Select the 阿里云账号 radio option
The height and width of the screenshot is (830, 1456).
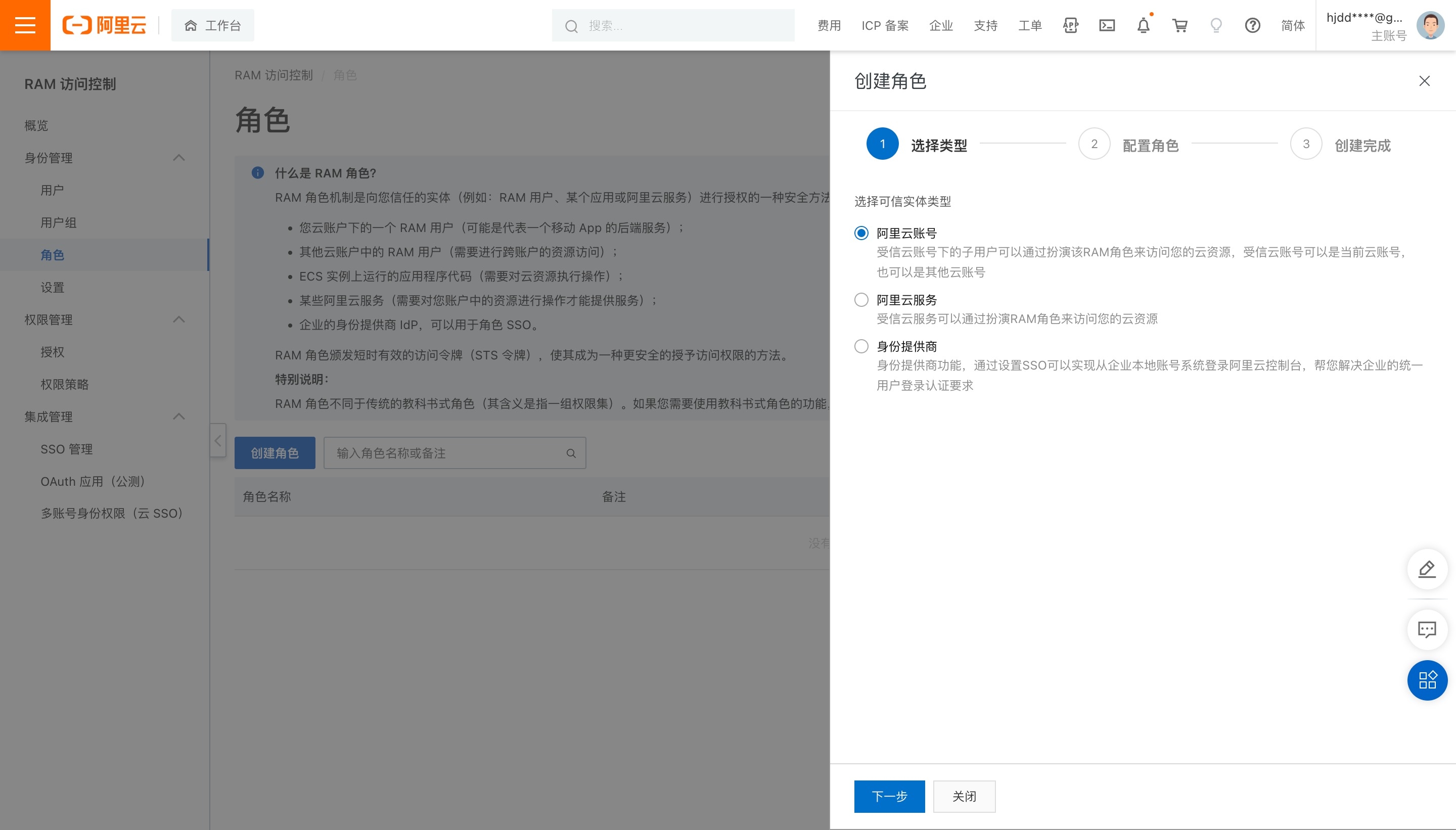(861, 233)
